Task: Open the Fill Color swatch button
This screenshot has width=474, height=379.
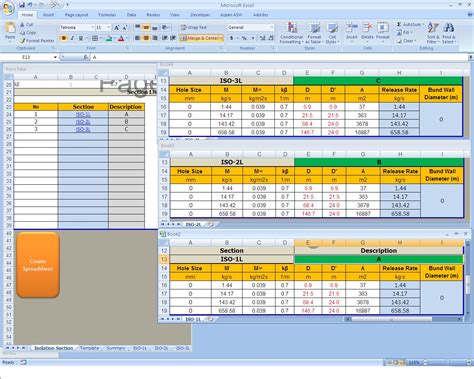Action: [x=108, y=38]
